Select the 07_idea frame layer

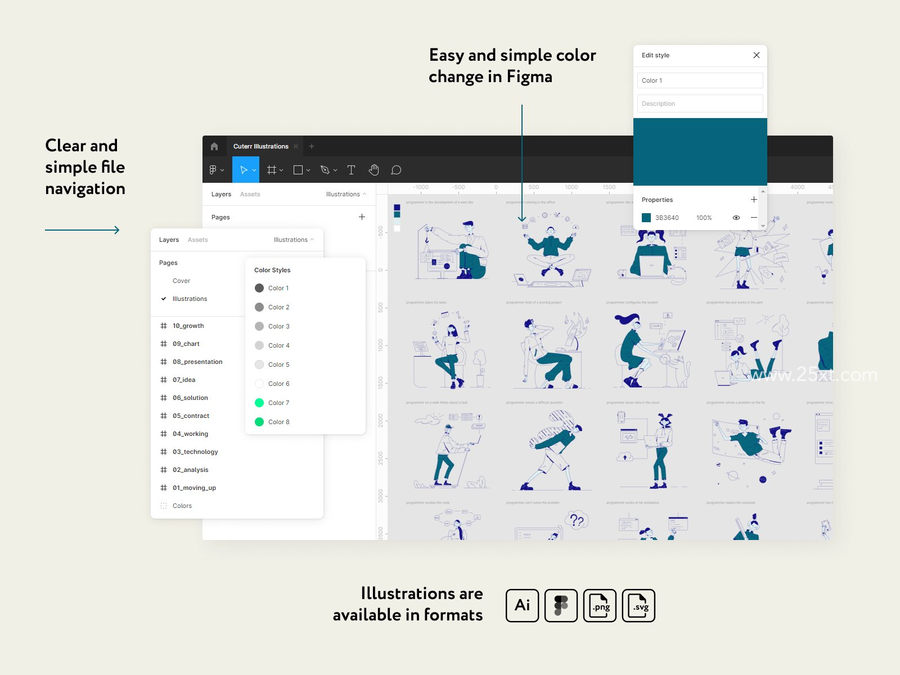(x=184, y=379)
